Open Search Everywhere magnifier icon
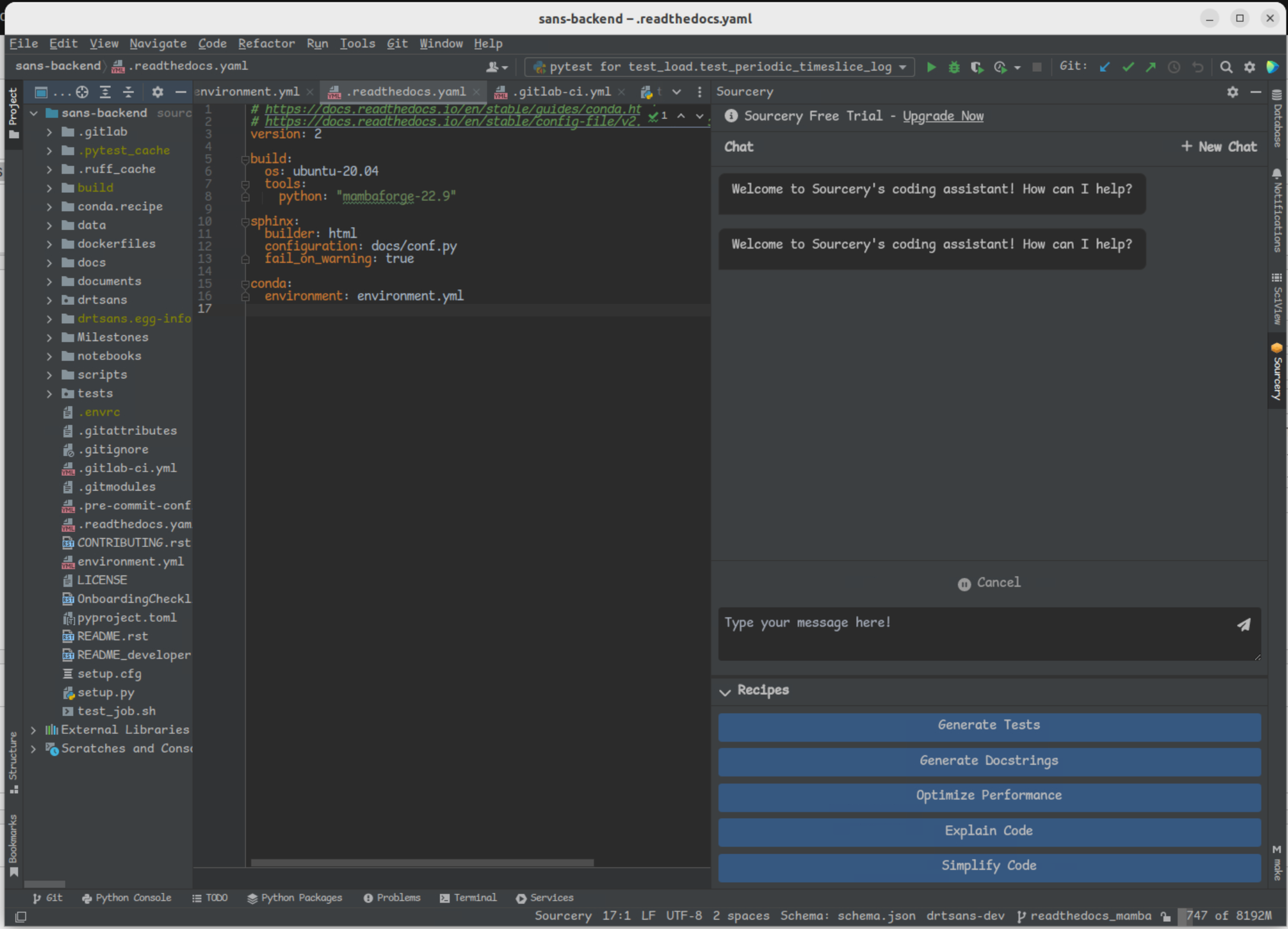Image resolution: width=1288 pixels, height=929 pixels. 1226,67
